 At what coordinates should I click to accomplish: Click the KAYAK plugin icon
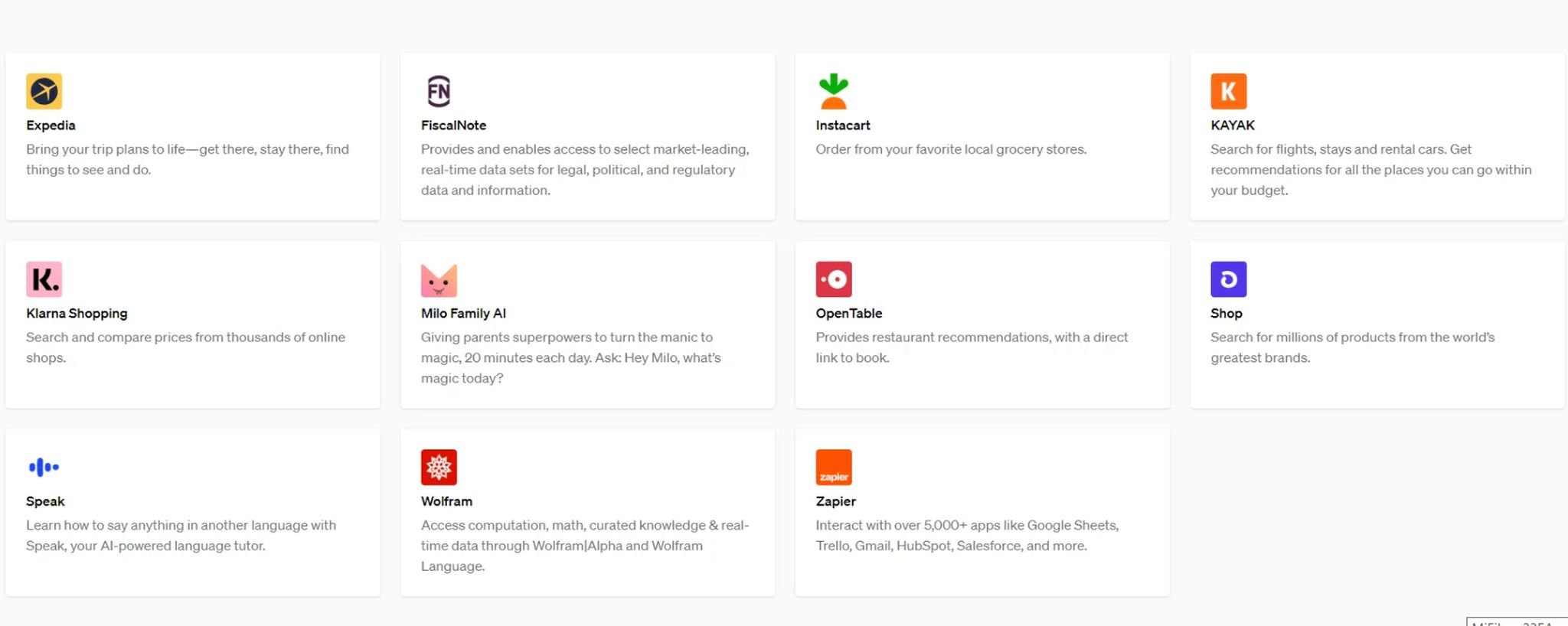1228,90
